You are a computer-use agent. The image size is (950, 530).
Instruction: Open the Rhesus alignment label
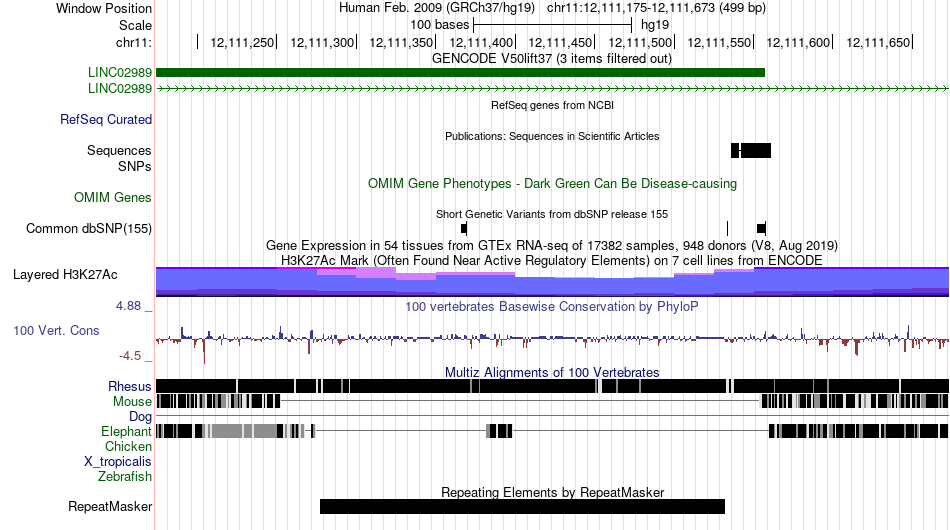click(130, 386)
